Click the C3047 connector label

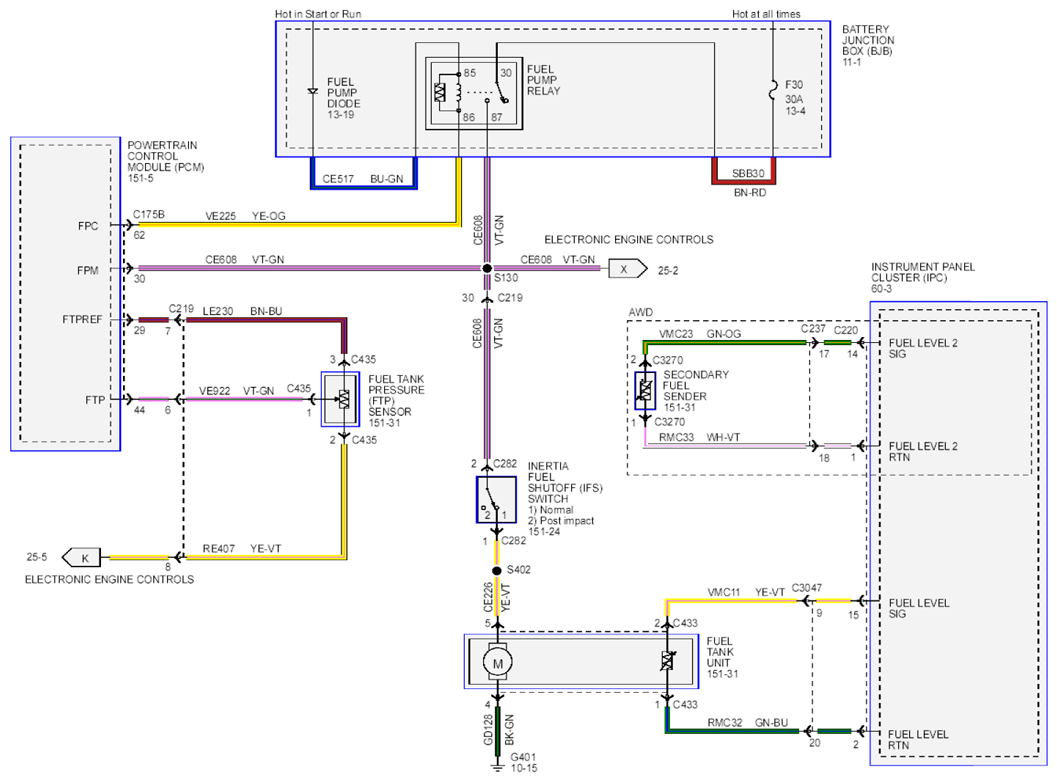(806, 588)
